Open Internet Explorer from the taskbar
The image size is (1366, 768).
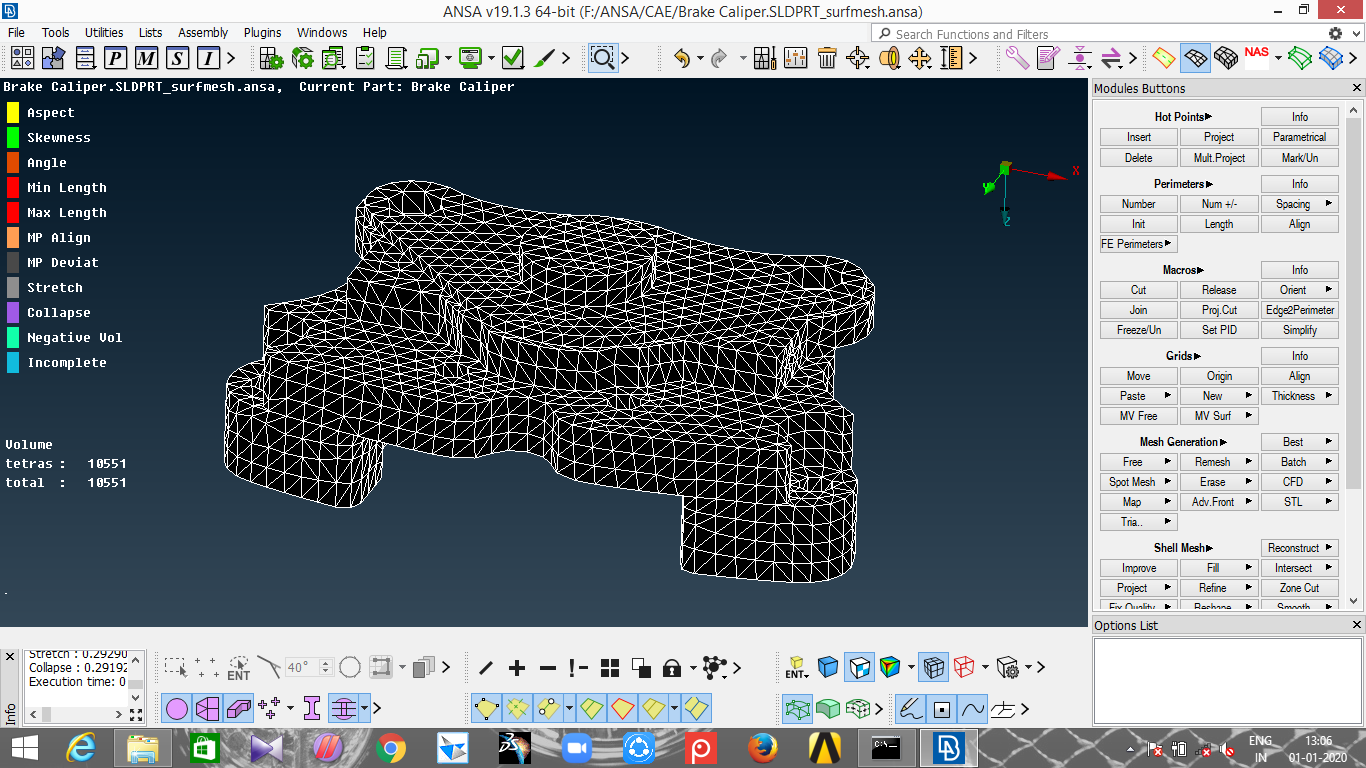(x=81, y=748)
